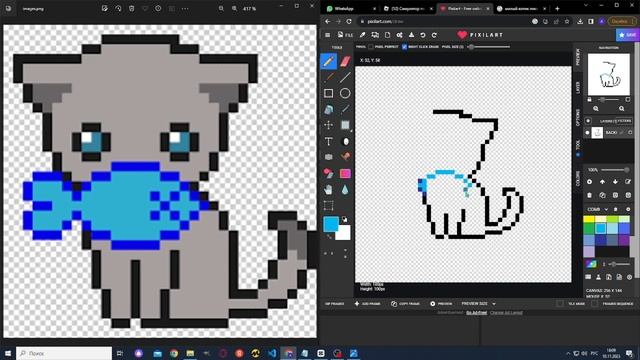
Task: Open Chrome from the taskbar
Action: pos(174,353)
